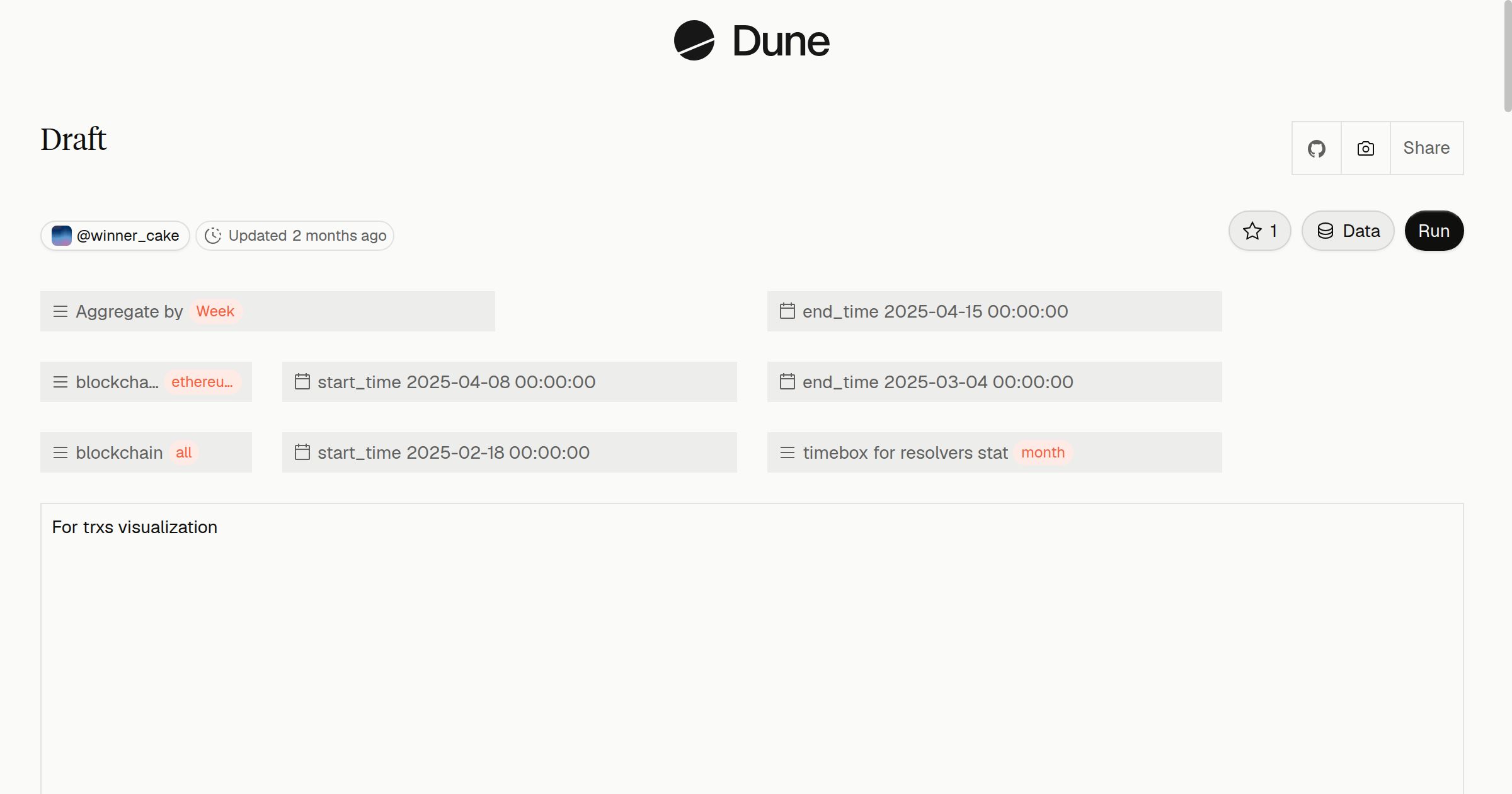Open the Data button
Viewport: 1512px width, 794px height.
click(x=1348, y=231)
